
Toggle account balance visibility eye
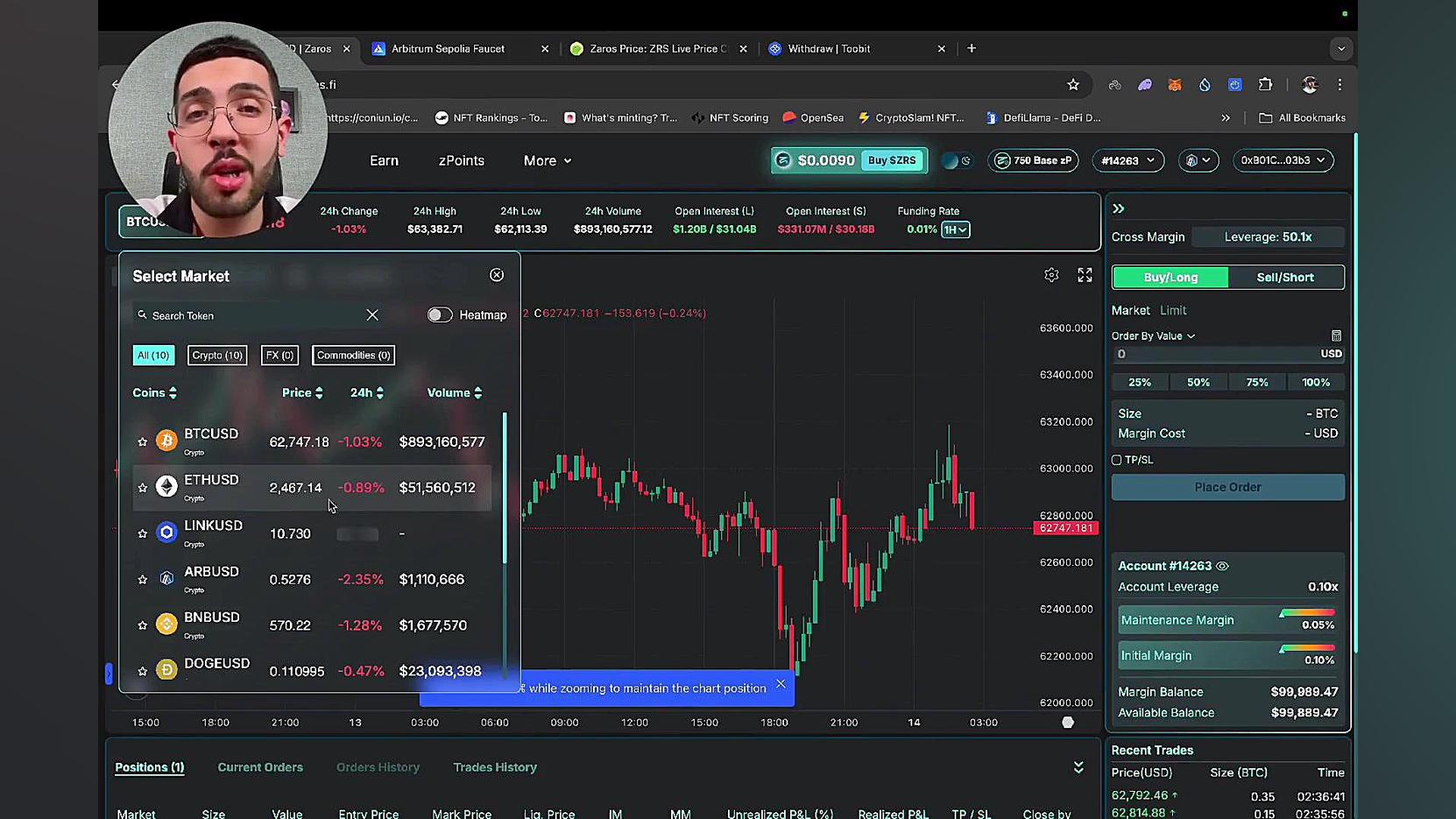(x=1222, y=566)
